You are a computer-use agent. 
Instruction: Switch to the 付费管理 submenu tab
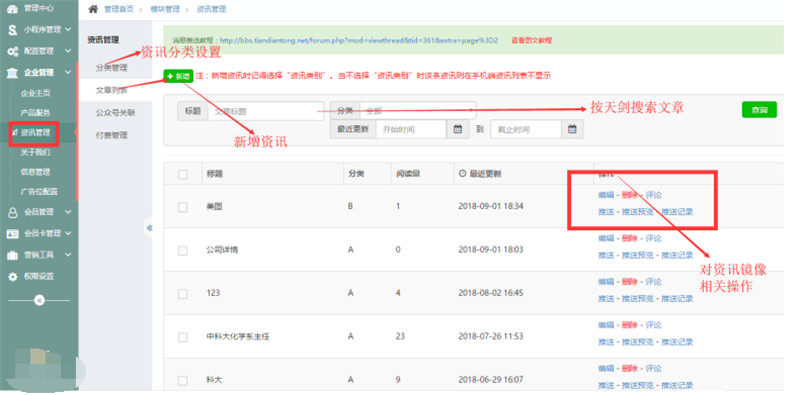point(111,135)
